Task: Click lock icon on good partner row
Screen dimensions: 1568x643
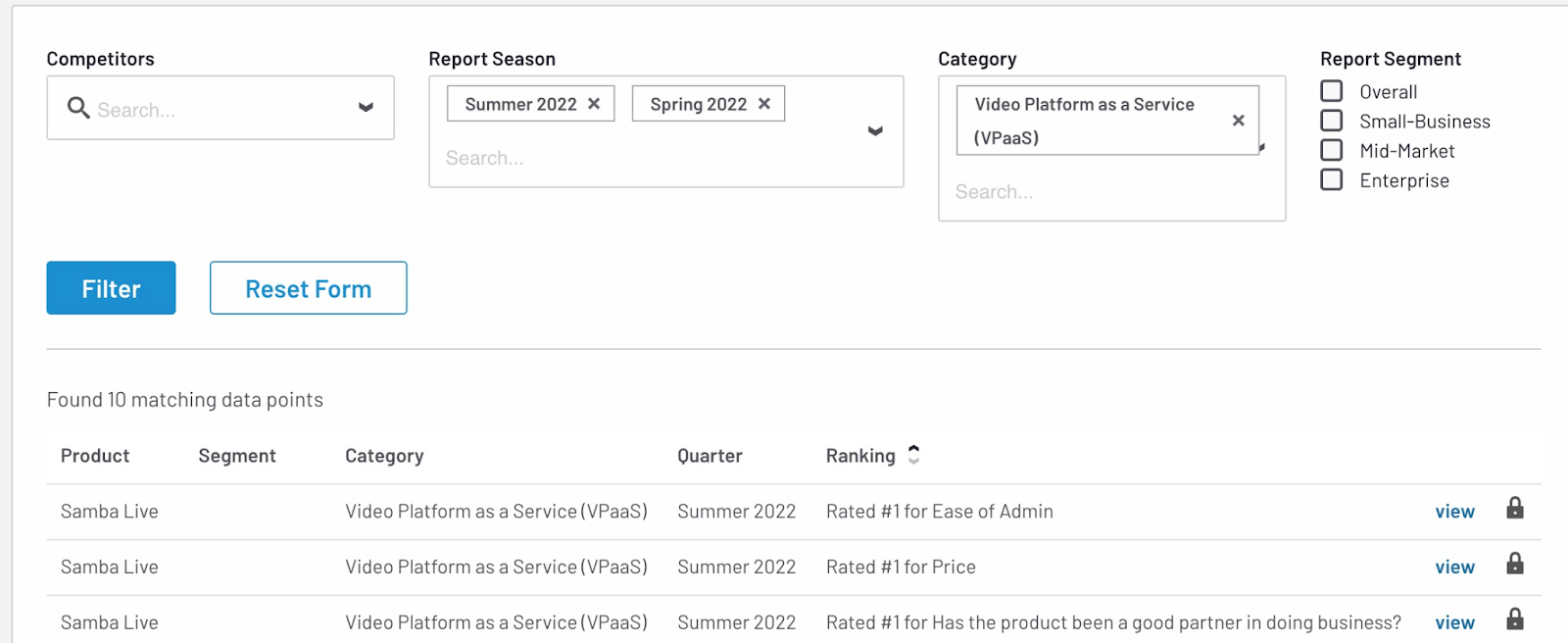Action: pos(1515,619)
